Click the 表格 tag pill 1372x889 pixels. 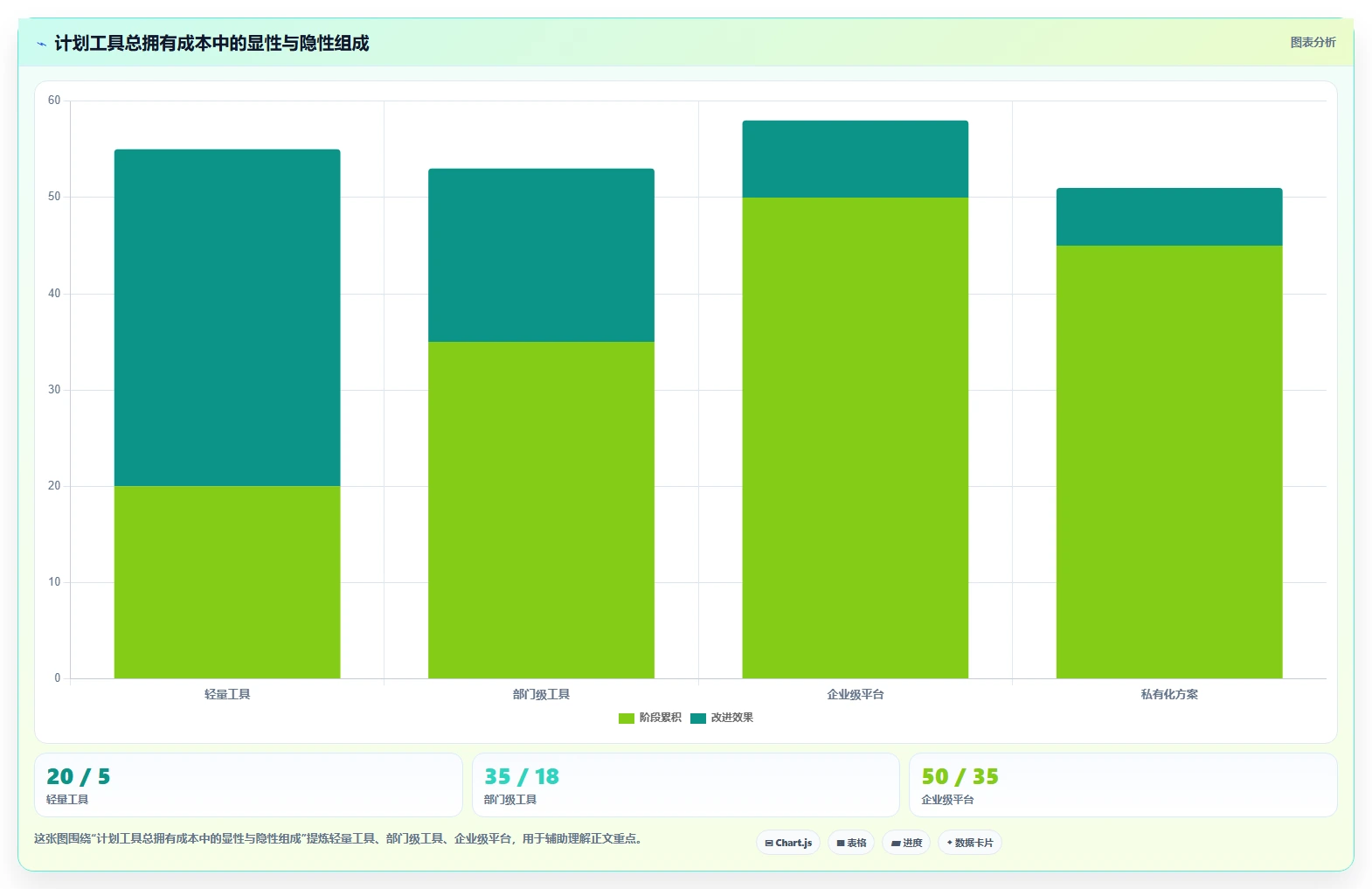coord(851,843)
